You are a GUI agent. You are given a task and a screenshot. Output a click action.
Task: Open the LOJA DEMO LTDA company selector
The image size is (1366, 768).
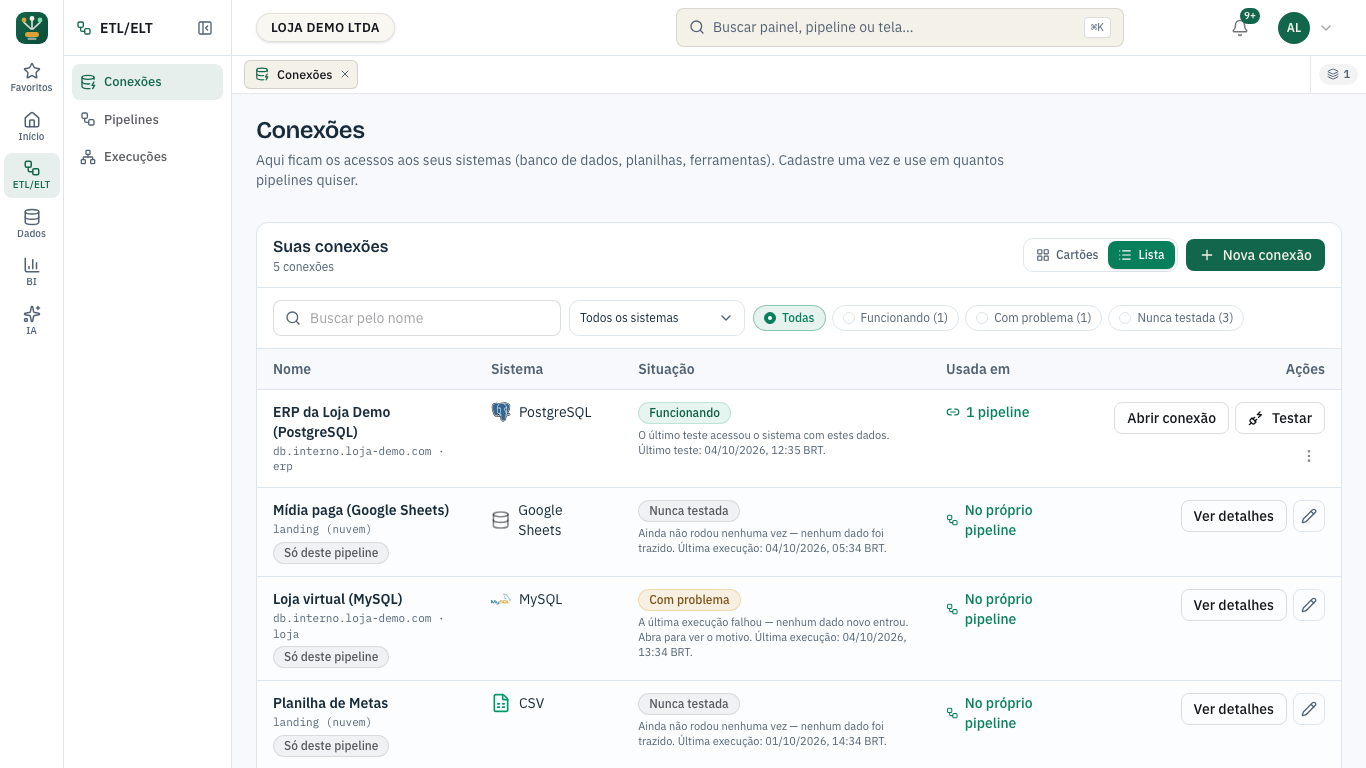[325, 28]
